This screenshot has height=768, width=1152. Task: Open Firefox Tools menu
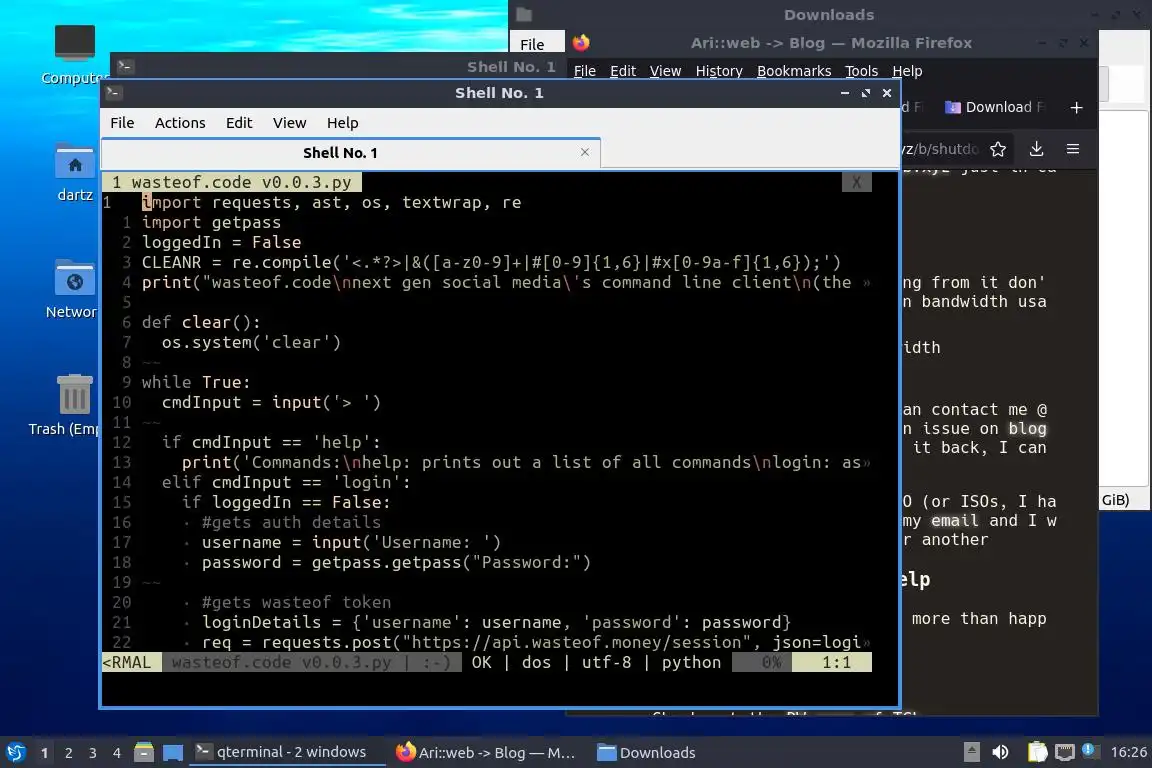tap(861, 71)
